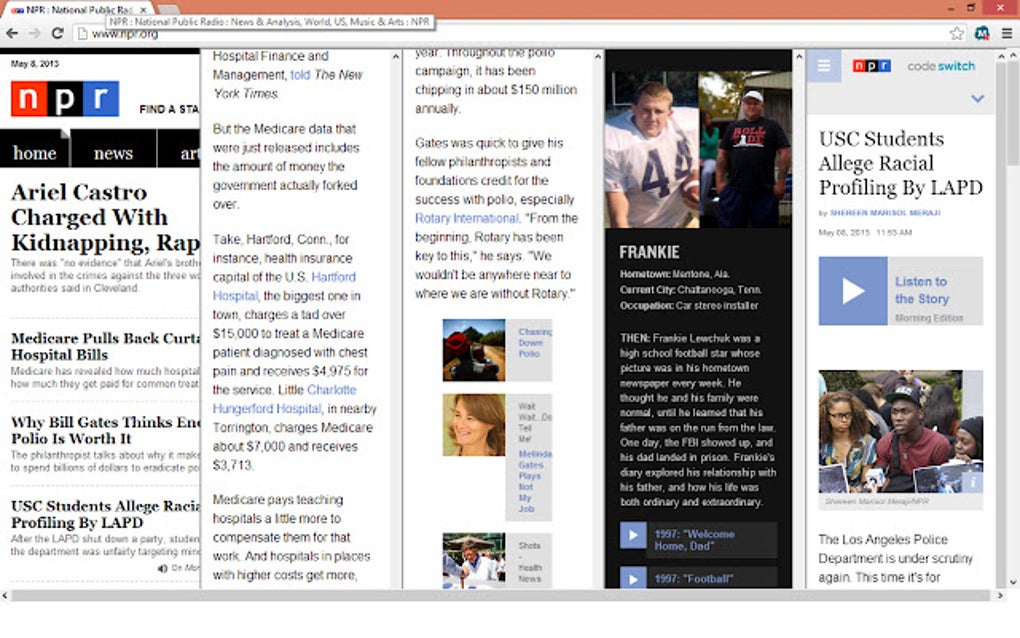Switch to the 'news' navigation tab
The width and height of the screenshot is (1020, 638).
tap(112, 152)
